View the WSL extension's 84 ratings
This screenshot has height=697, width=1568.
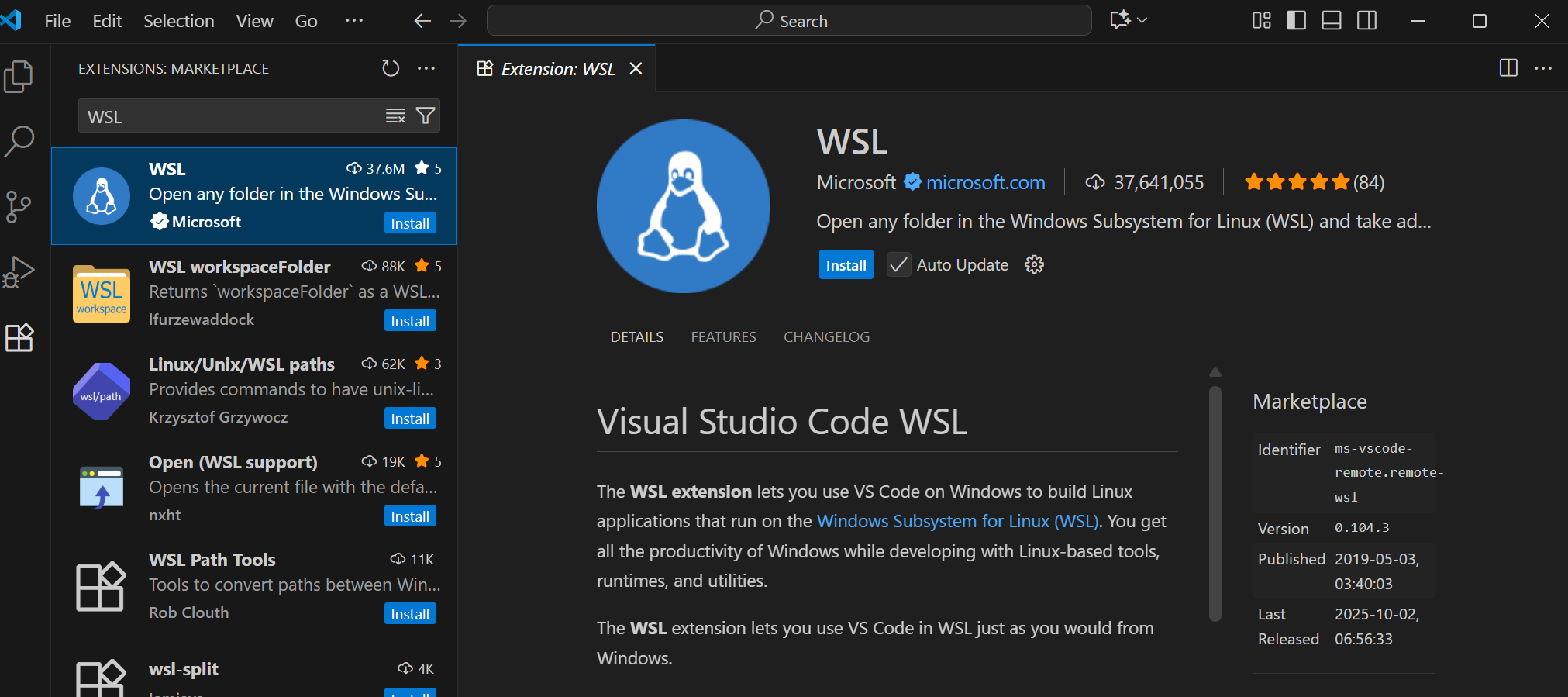tap(1314, 182)
